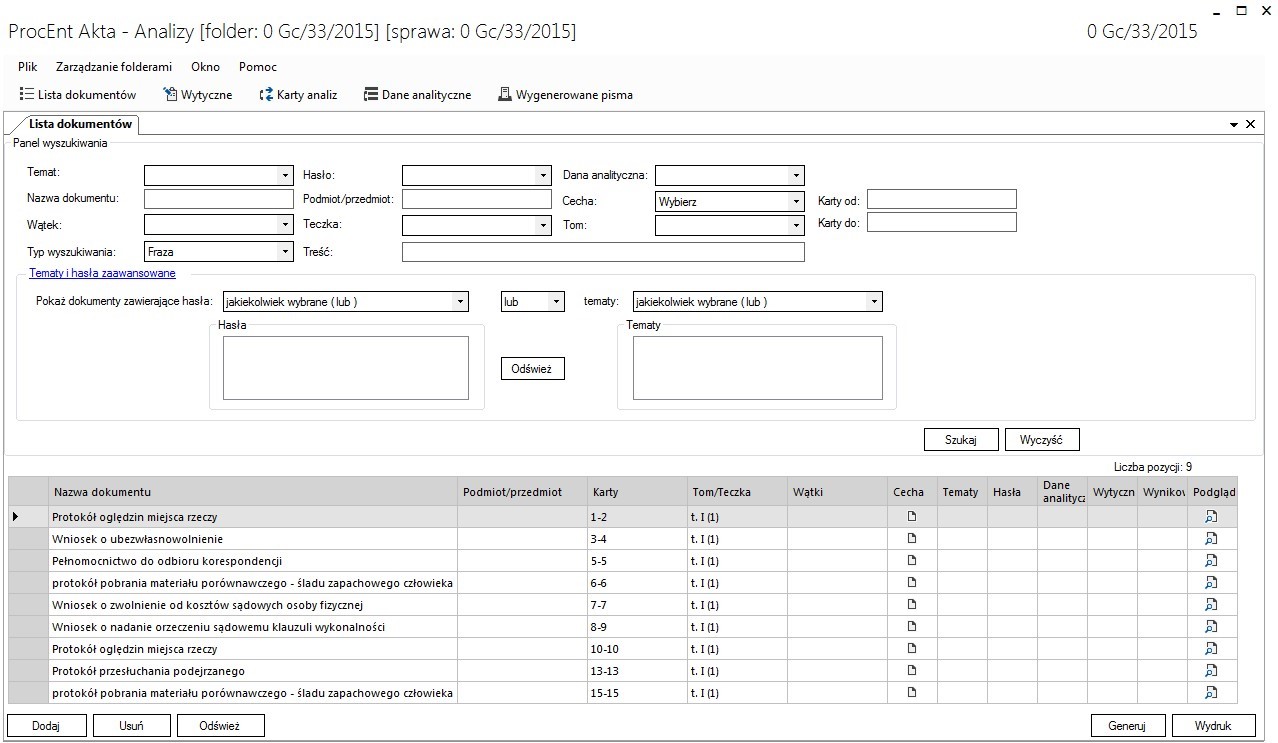Viewport: 1278px width, 743px height.
Task: Preview 'Wniosek o zwolnienie od kosztów' document
Action: tap(1211, 605)
